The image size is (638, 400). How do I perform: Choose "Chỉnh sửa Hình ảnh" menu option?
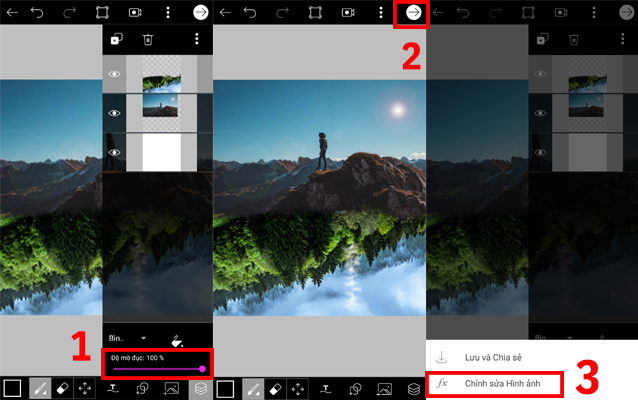point(498,383)
